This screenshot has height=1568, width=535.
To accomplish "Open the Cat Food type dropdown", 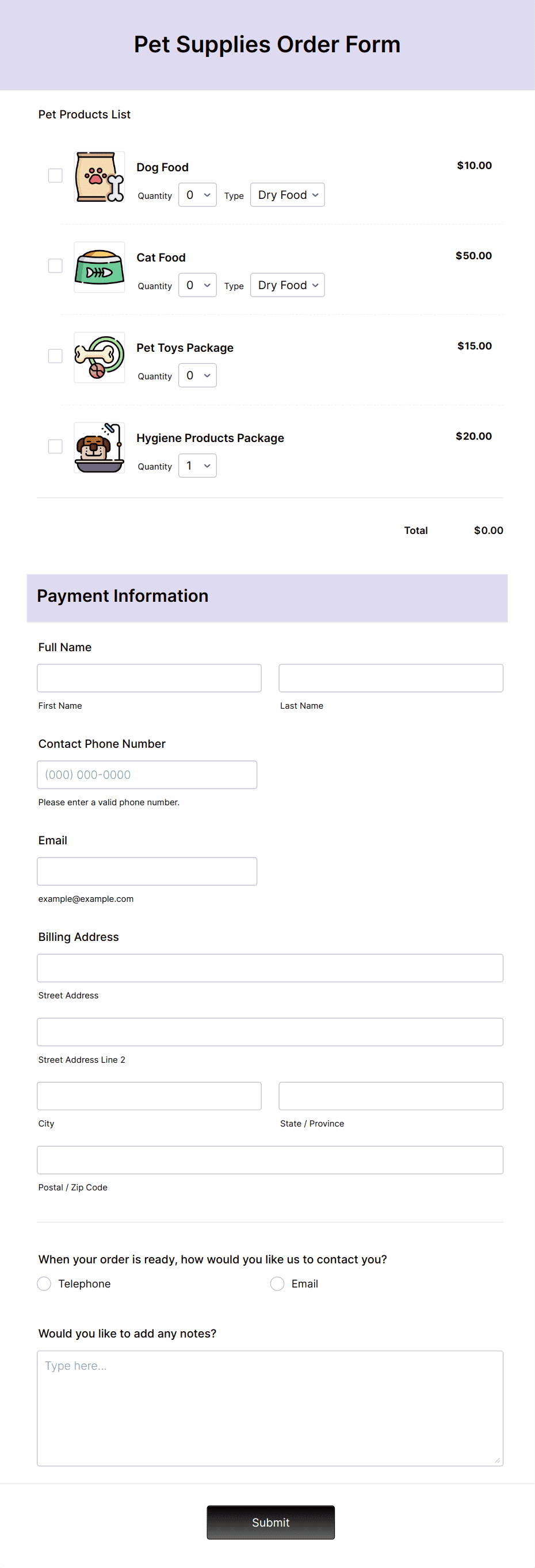I will point(287,285).
